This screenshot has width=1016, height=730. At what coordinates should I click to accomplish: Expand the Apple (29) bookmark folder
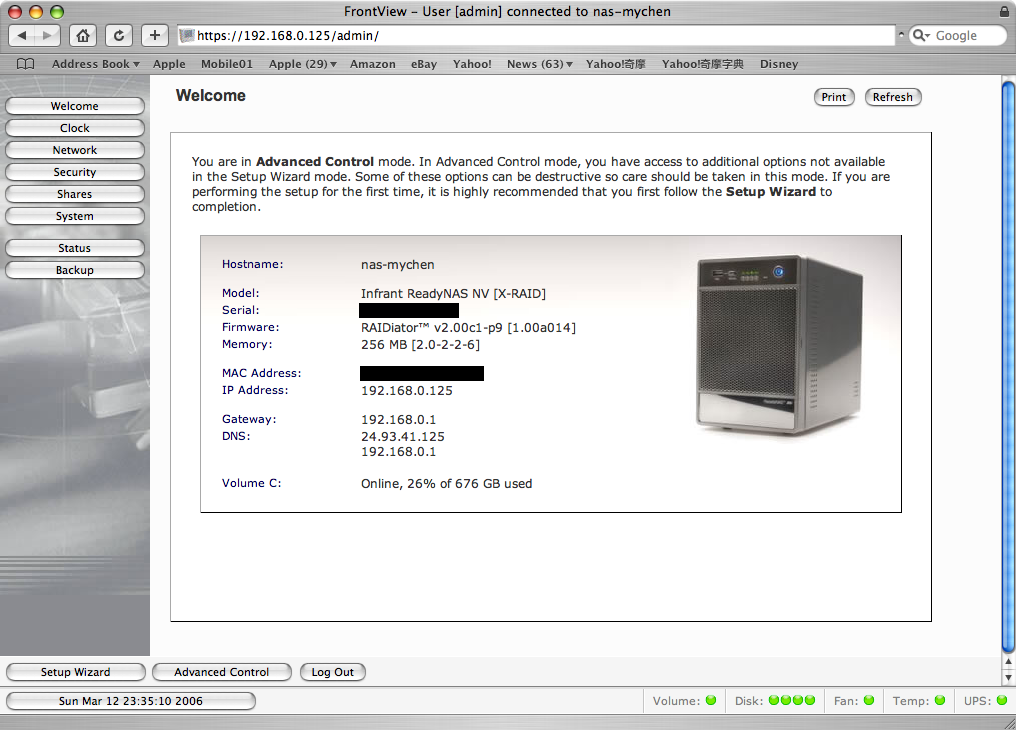click(303, 64)
